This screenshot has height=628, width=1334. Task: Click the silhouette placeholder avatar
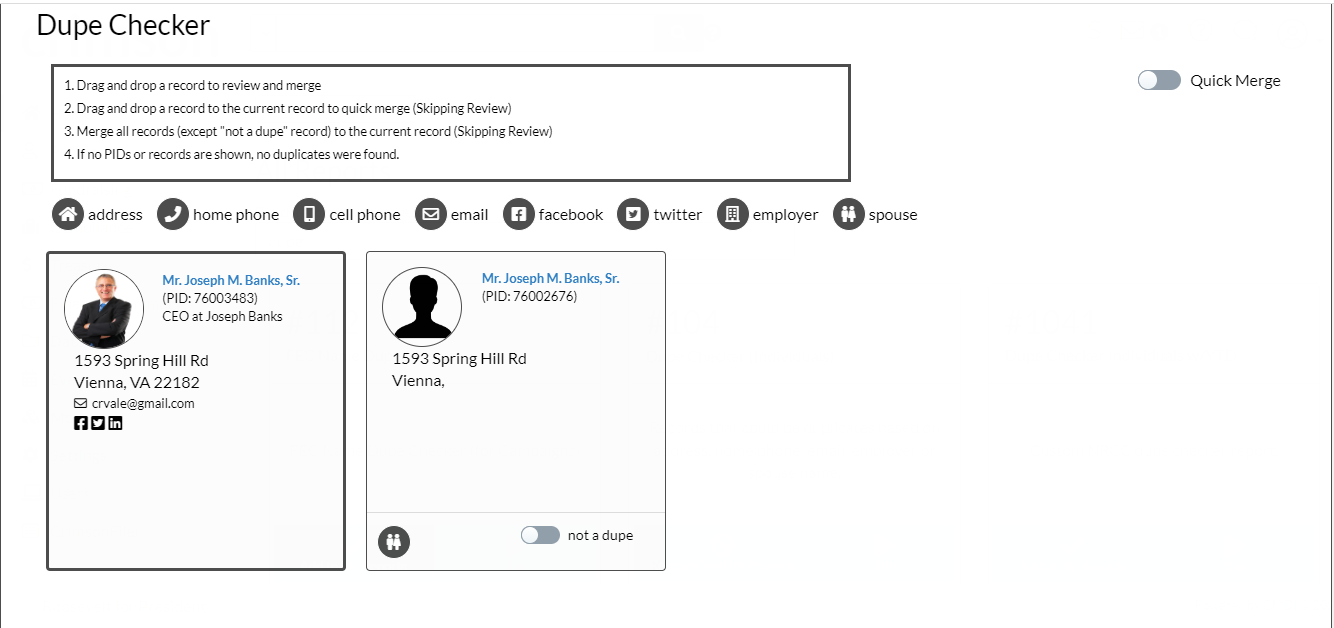coord(422,307)
